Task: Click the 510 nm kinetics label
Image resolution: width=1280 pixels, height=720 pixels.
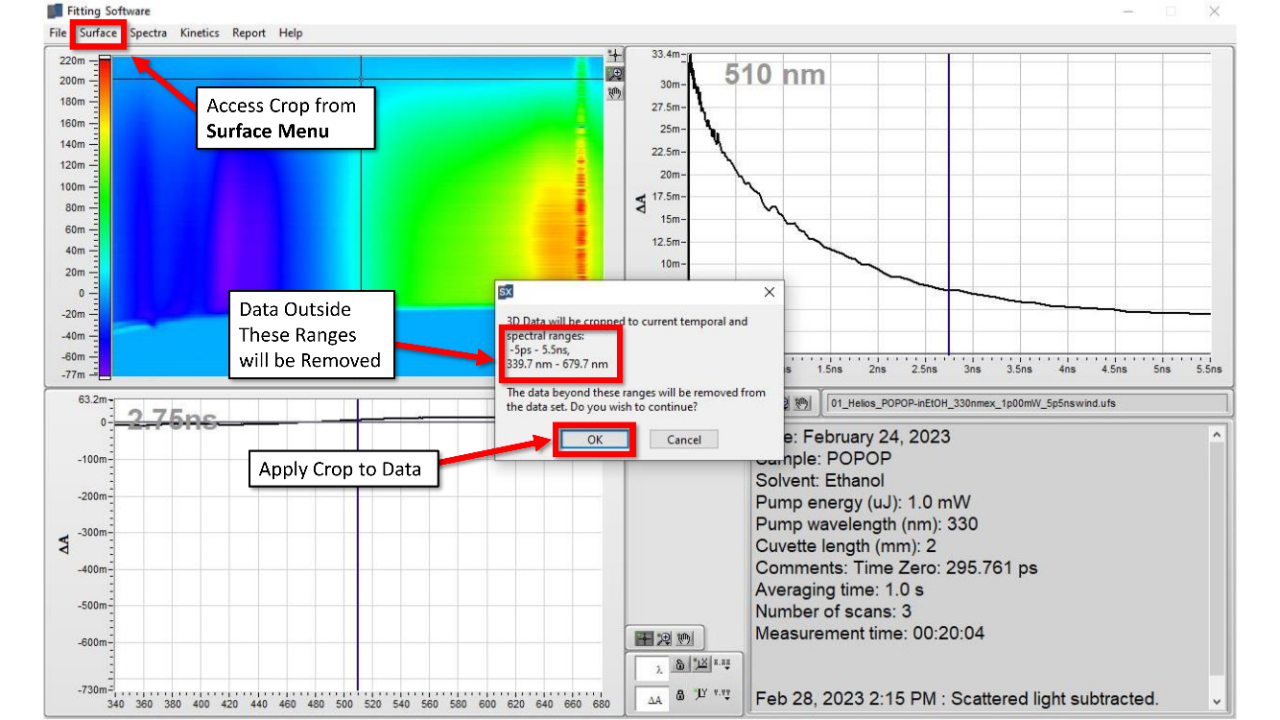Action: (775, 74)
